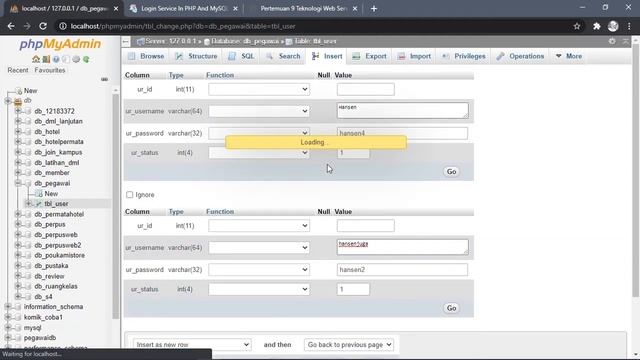Screen dimensions: 640x360
Task: Click the db_hotel database icon
Action: [x=28, y=132]
